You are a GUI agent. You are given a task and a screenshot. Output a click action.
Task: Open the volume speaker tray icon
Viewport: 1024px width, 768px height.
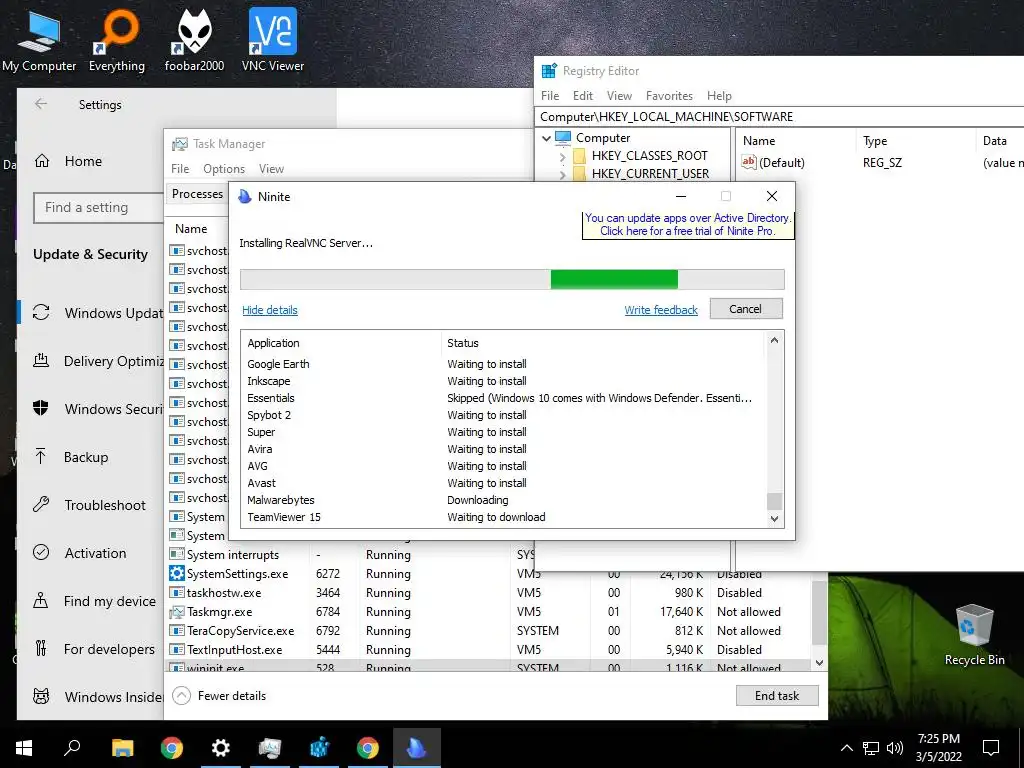895,748
